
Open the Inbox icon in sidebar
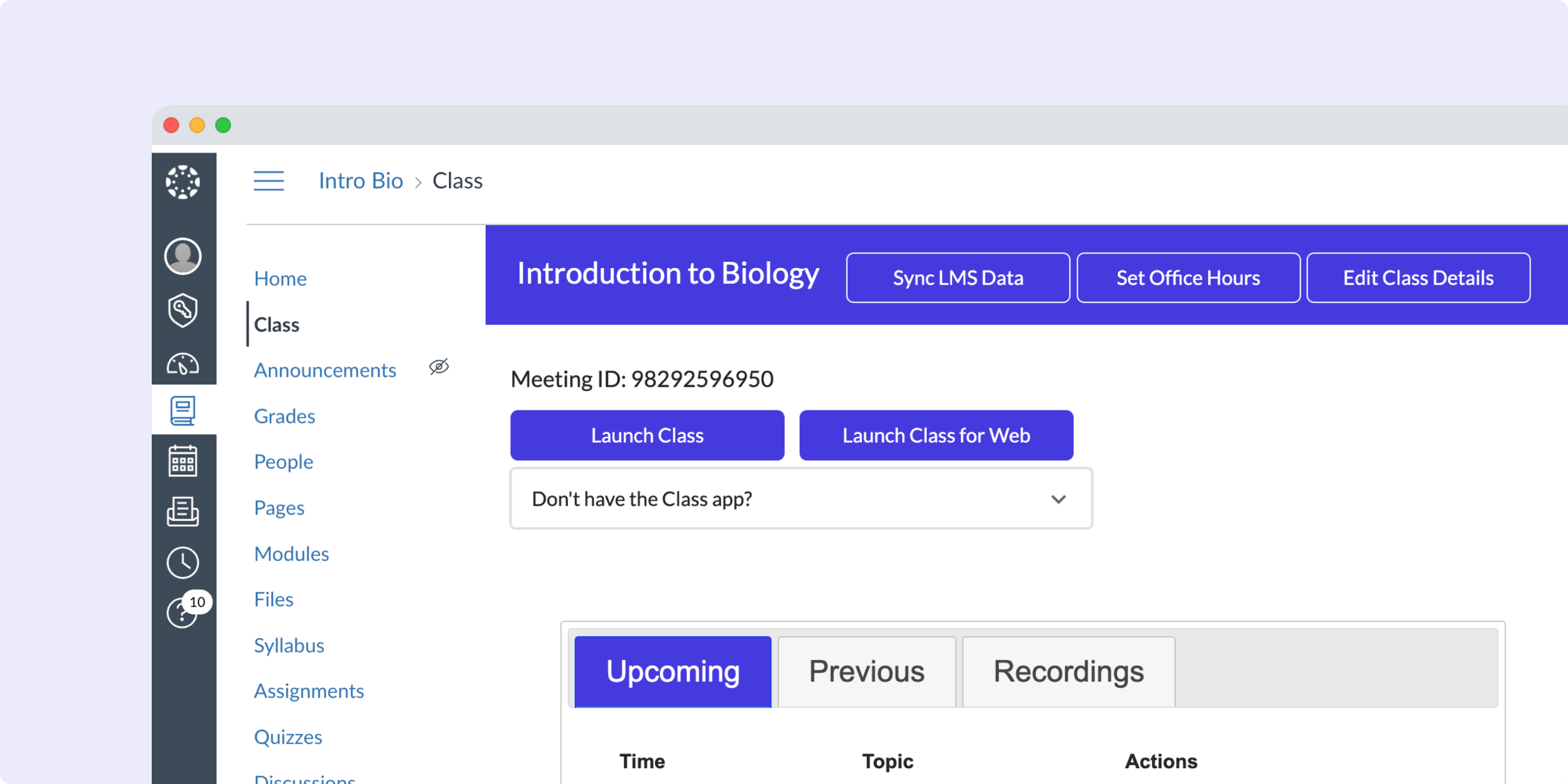183,511
